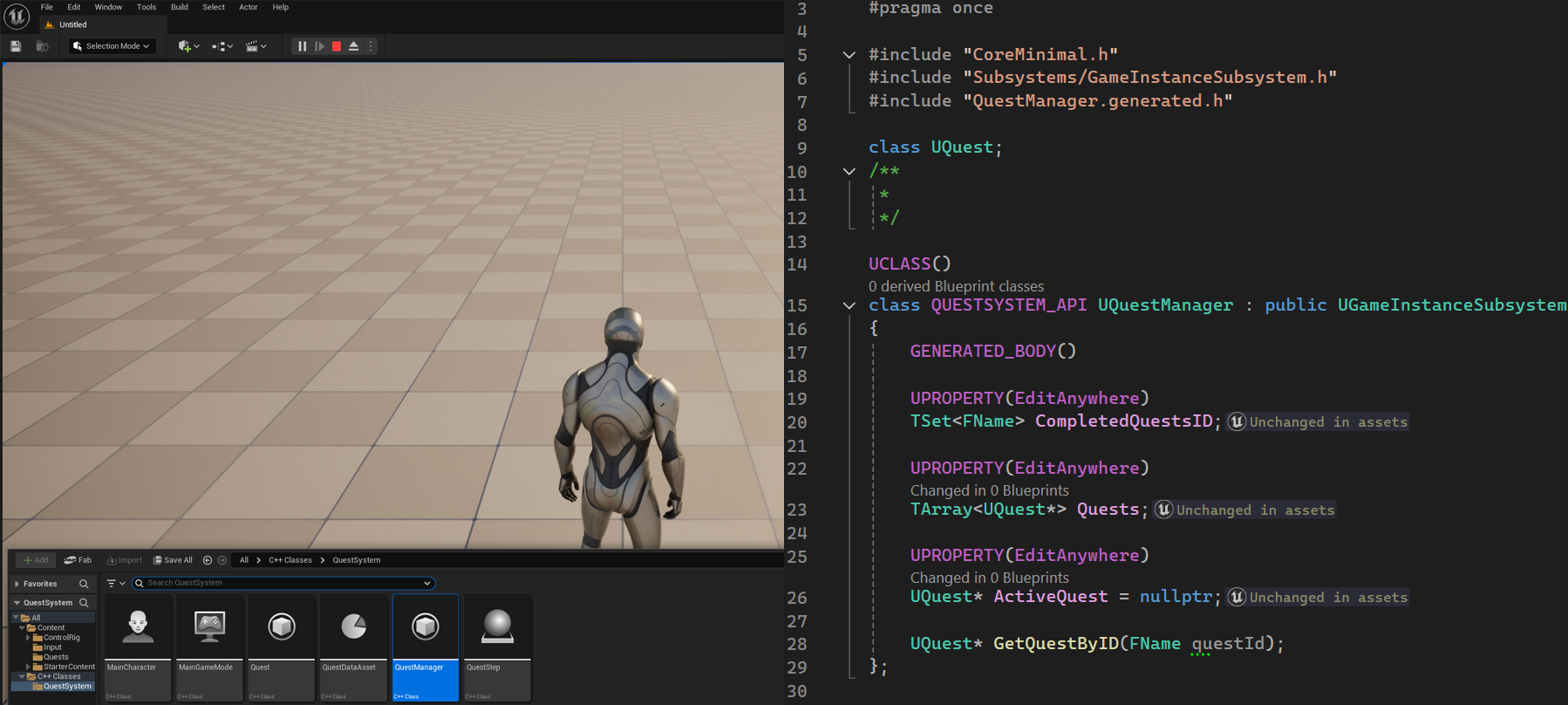Viewport: 1568px width, 705px height.
Task: Click the search icon beside Favorites
Action: coord(84,584)
